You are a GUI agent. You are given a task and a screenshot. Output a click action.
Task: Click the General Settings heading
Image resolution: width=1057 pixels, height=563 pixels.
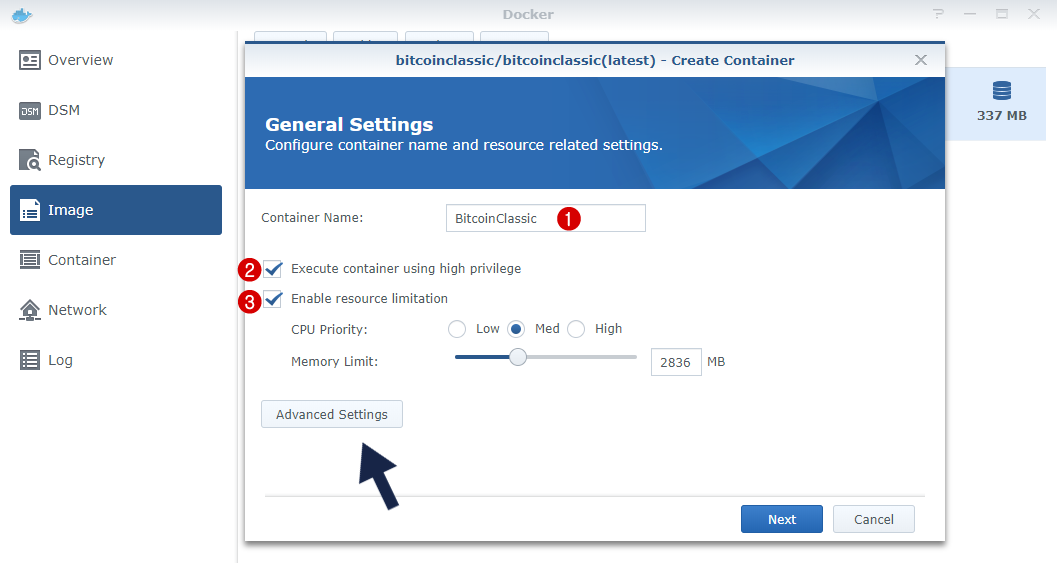tap(349, 125)
